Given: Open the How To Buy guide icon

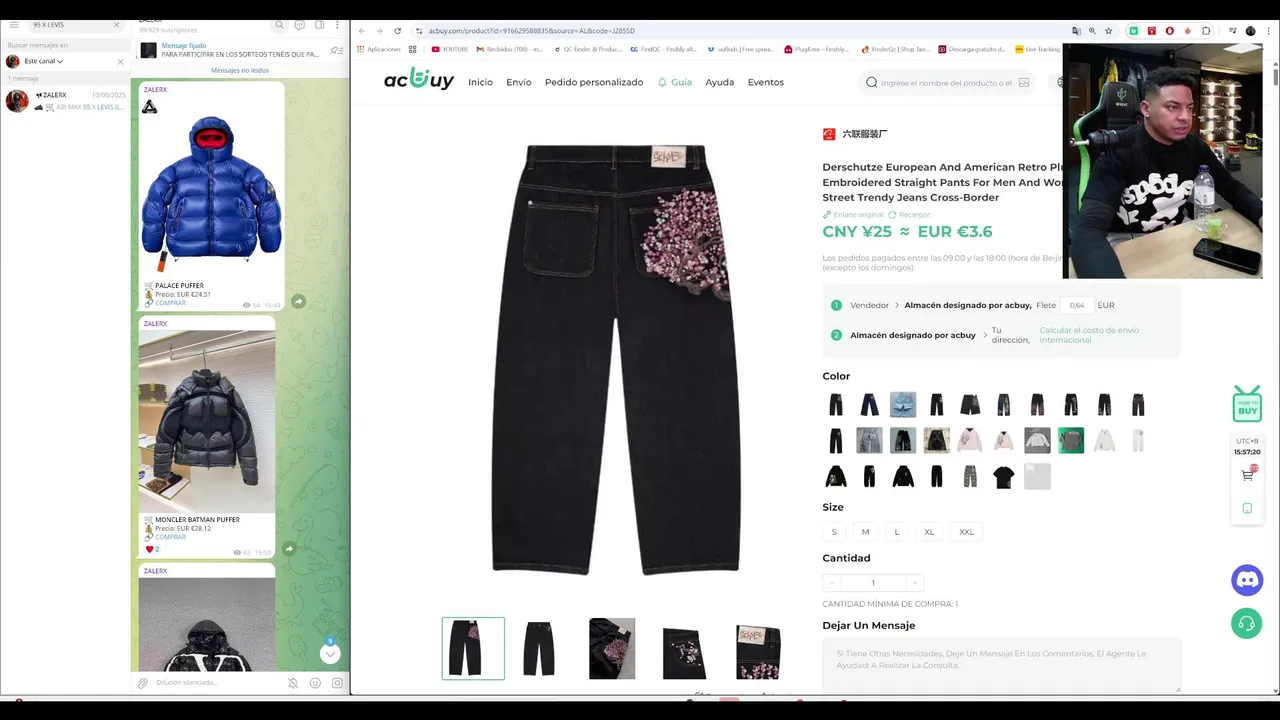Looking at the screenshot, I should pos(1247,404).
